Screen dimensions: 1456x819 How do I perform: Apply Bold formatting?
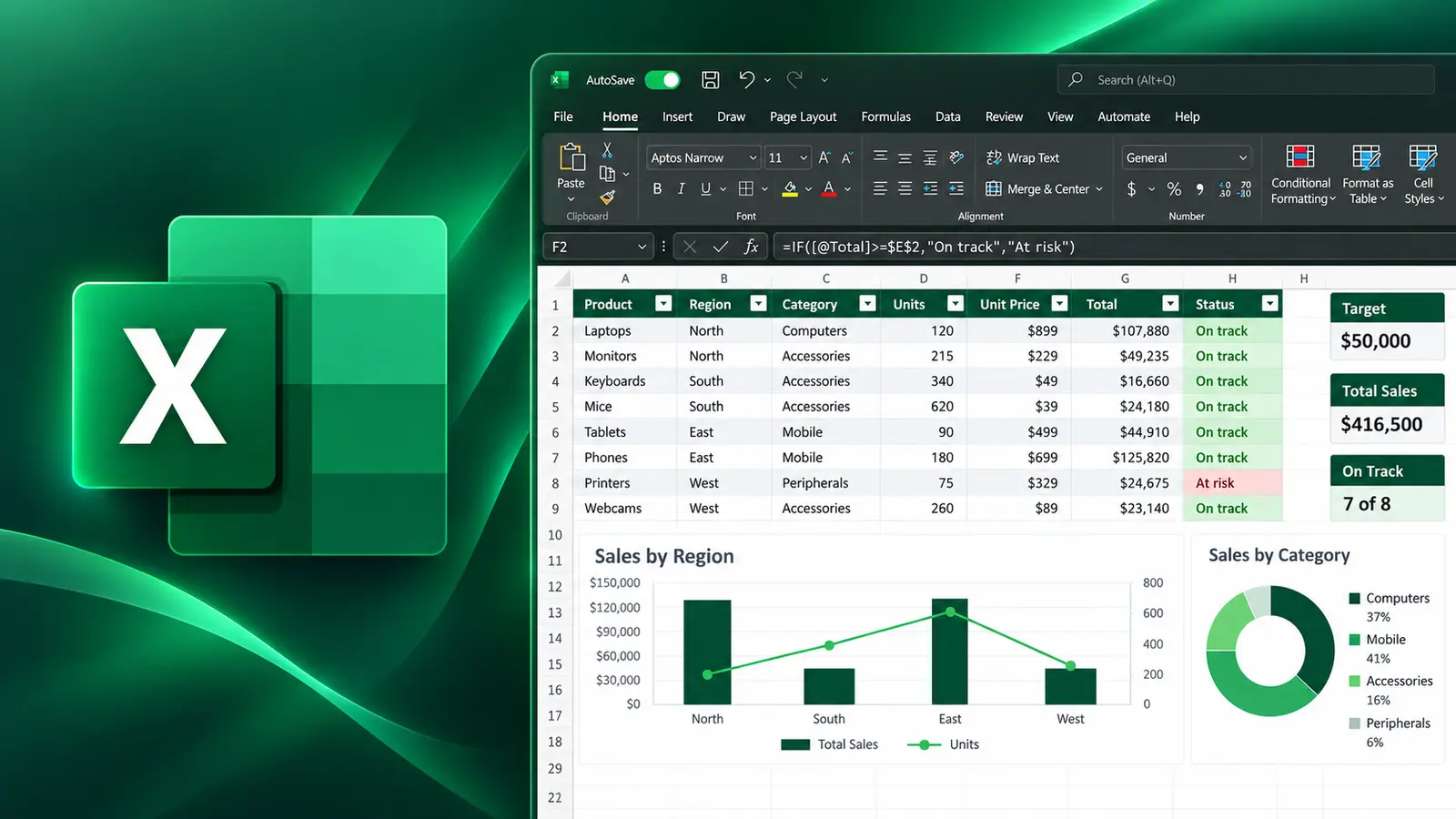[657, 188]
